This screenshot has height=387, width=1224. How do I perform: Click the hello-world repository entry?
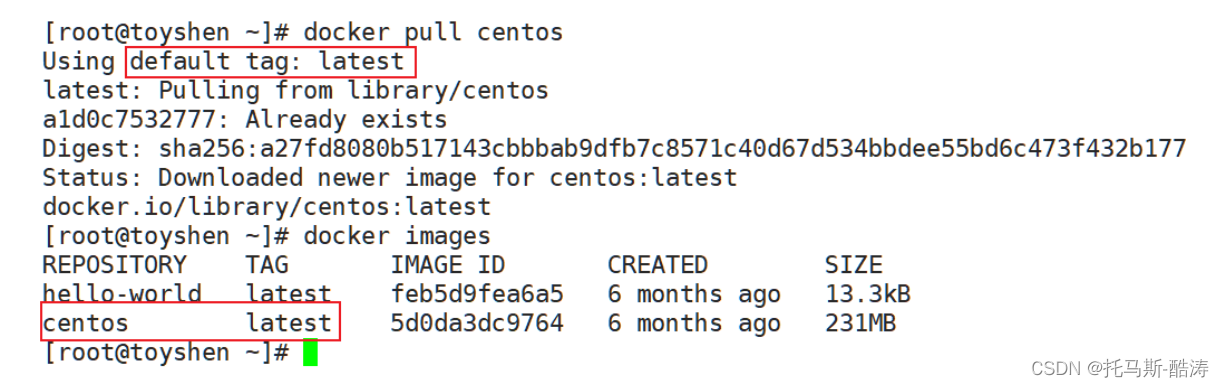pyautogui.click(x=122, y=294)
